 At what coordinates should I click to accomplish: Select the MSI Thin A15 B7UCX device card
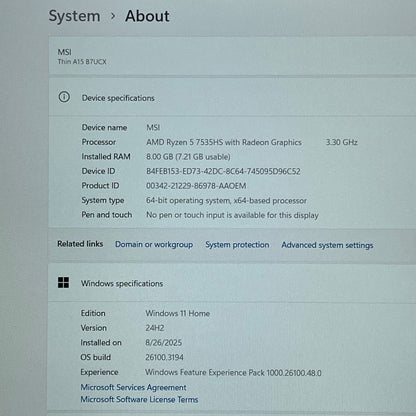point(232,56)
